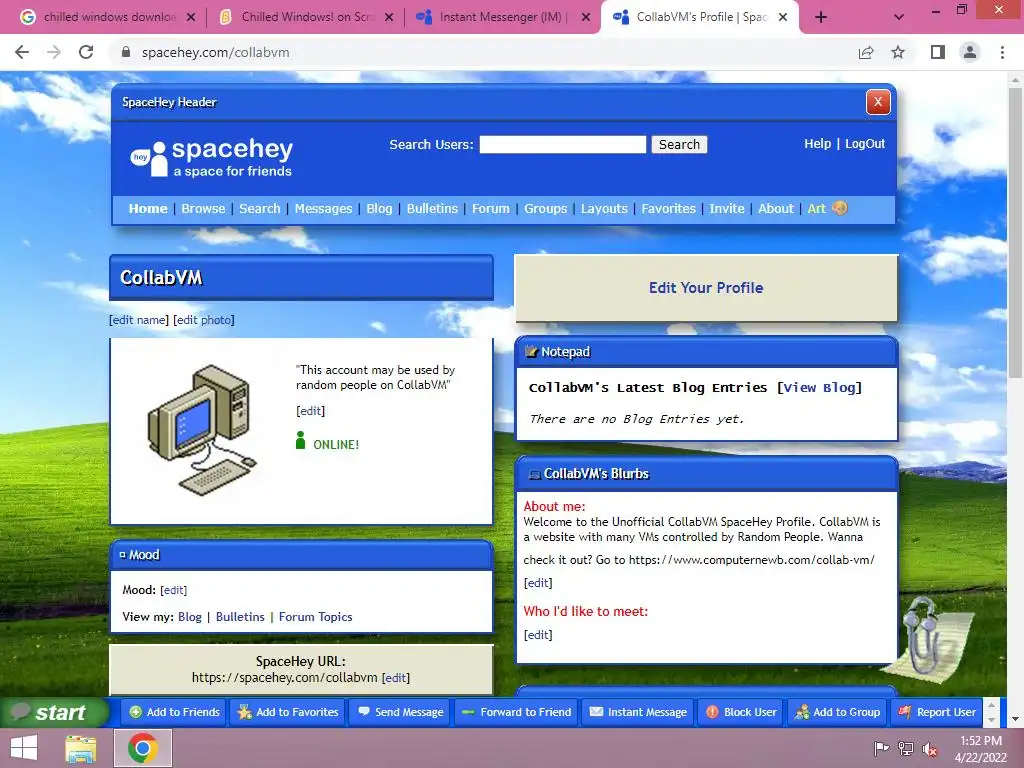Click the CollabVM computer profile picture
This screenshot has width=1024, height=768.
click(x=202, y=430)
